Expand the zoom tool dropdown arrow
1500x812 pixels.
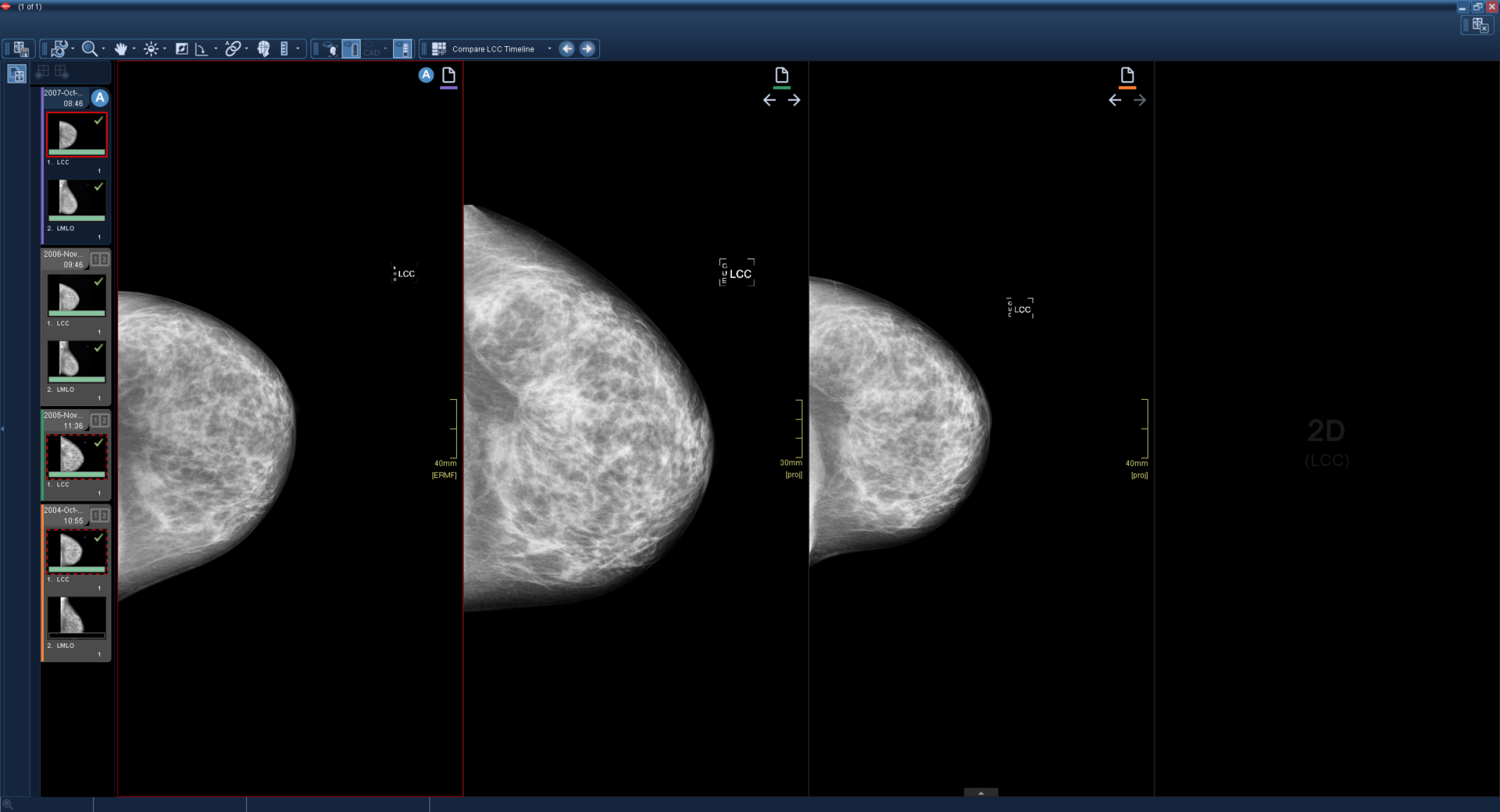pyautogui.click(x=103, y=49)
